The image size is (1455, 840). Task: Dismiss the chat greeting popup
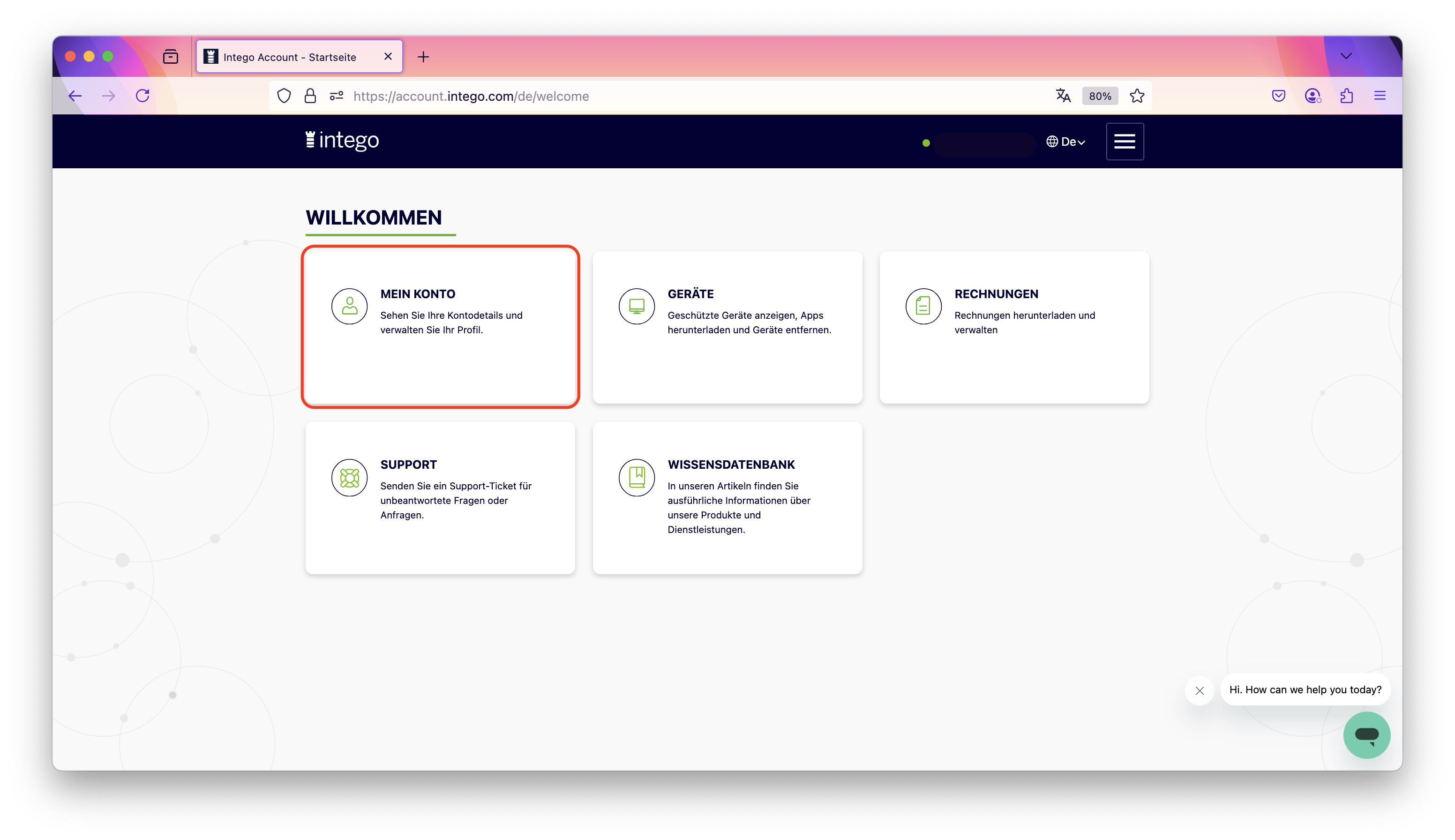1200,690
